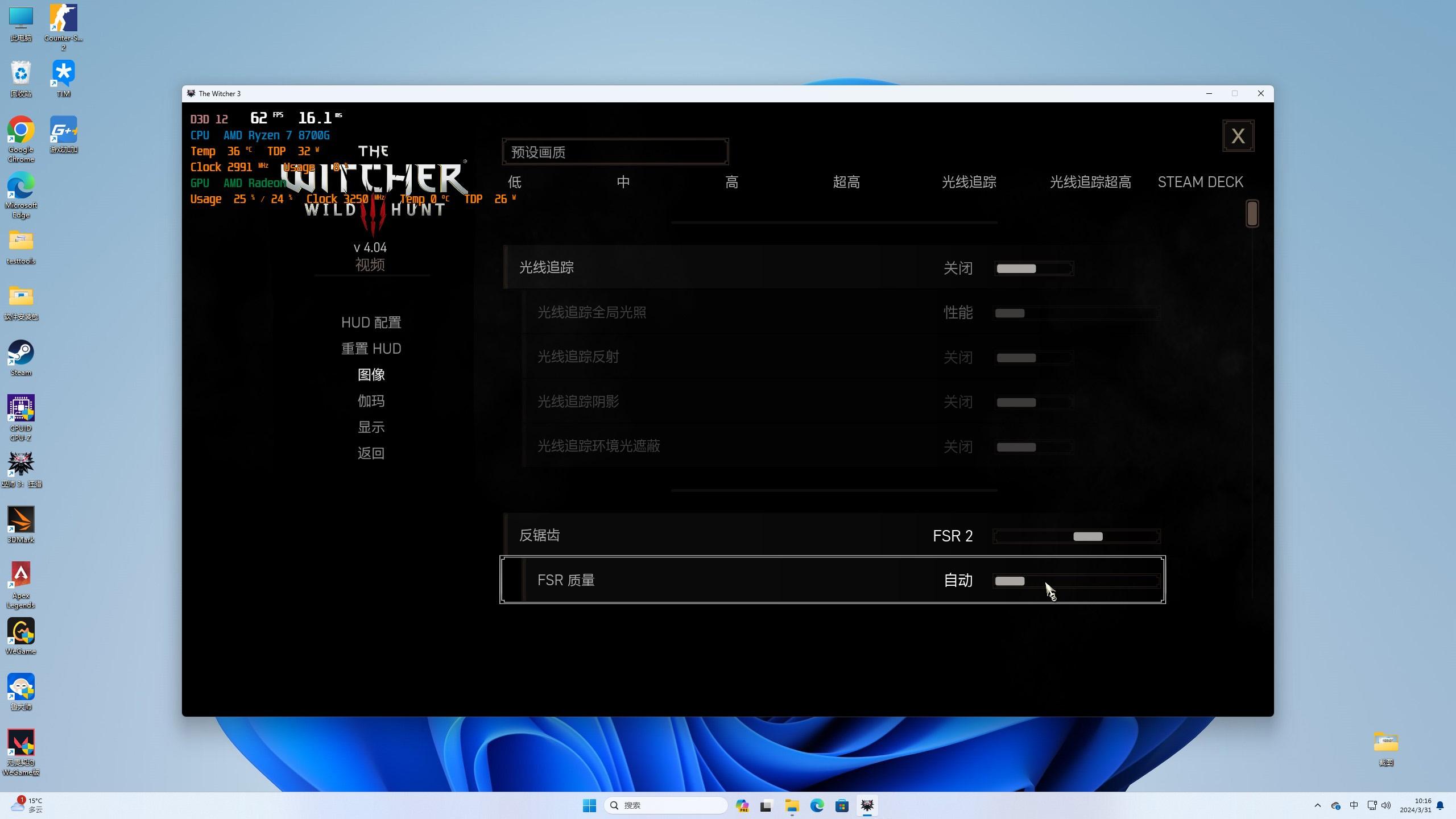Viewport: 1456px width, 819px height.
Task: Open the 鲁大师 desktop shortcut
Action: (x=21, y=692)
